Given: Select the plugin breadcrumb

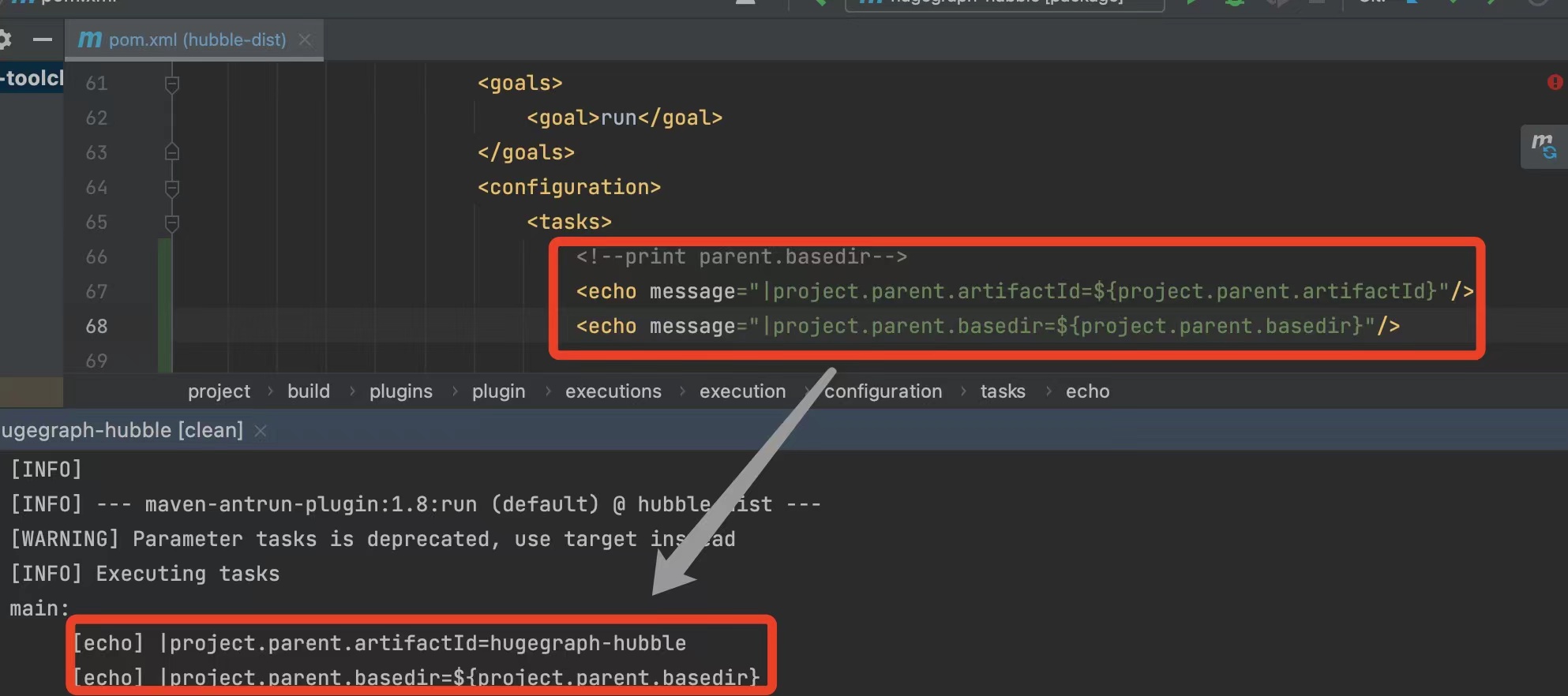Looking at the screenshot, I should click(498, 391).
